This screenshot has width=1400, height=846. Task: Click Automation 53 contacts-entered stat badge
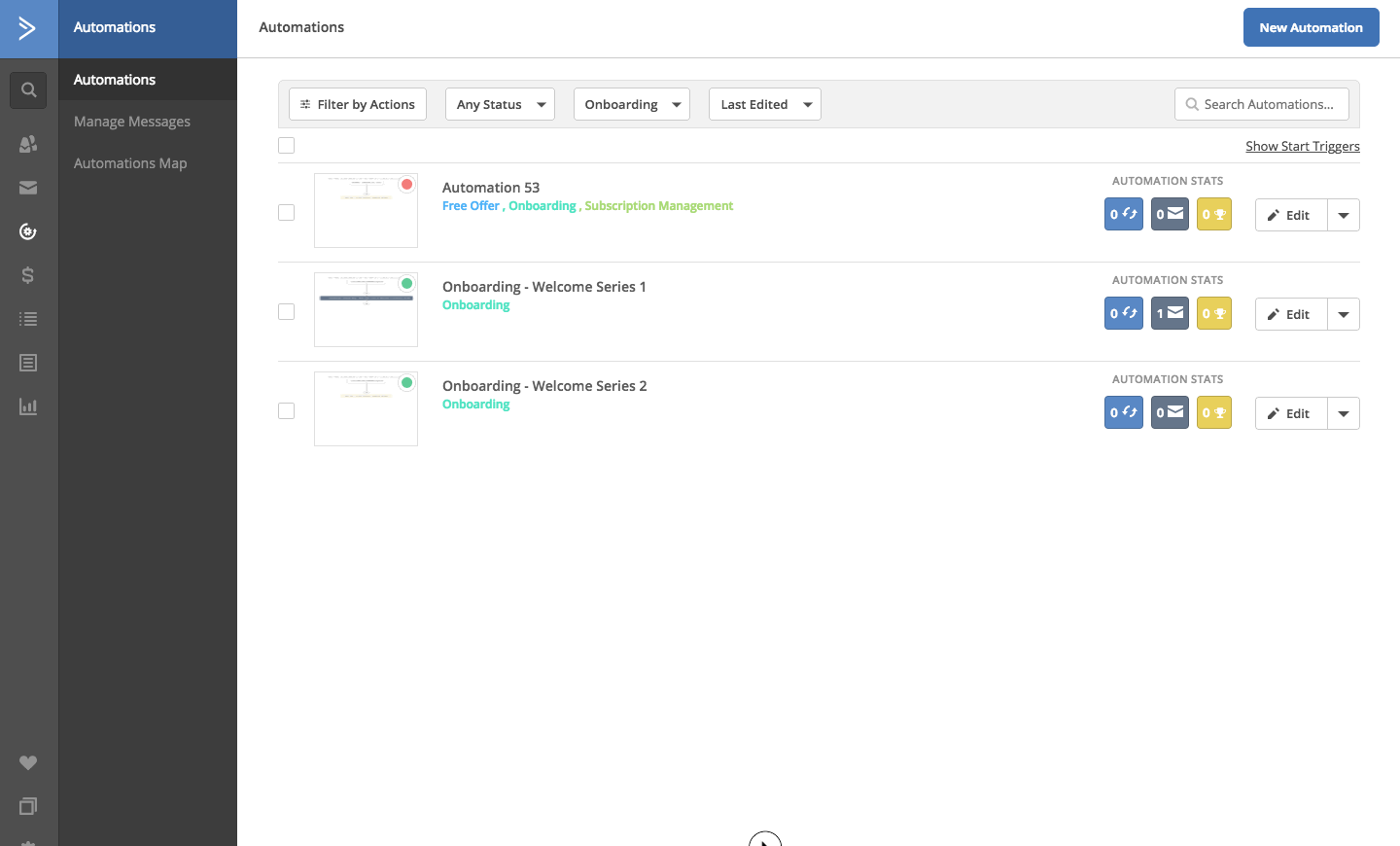pos(1123,215)
